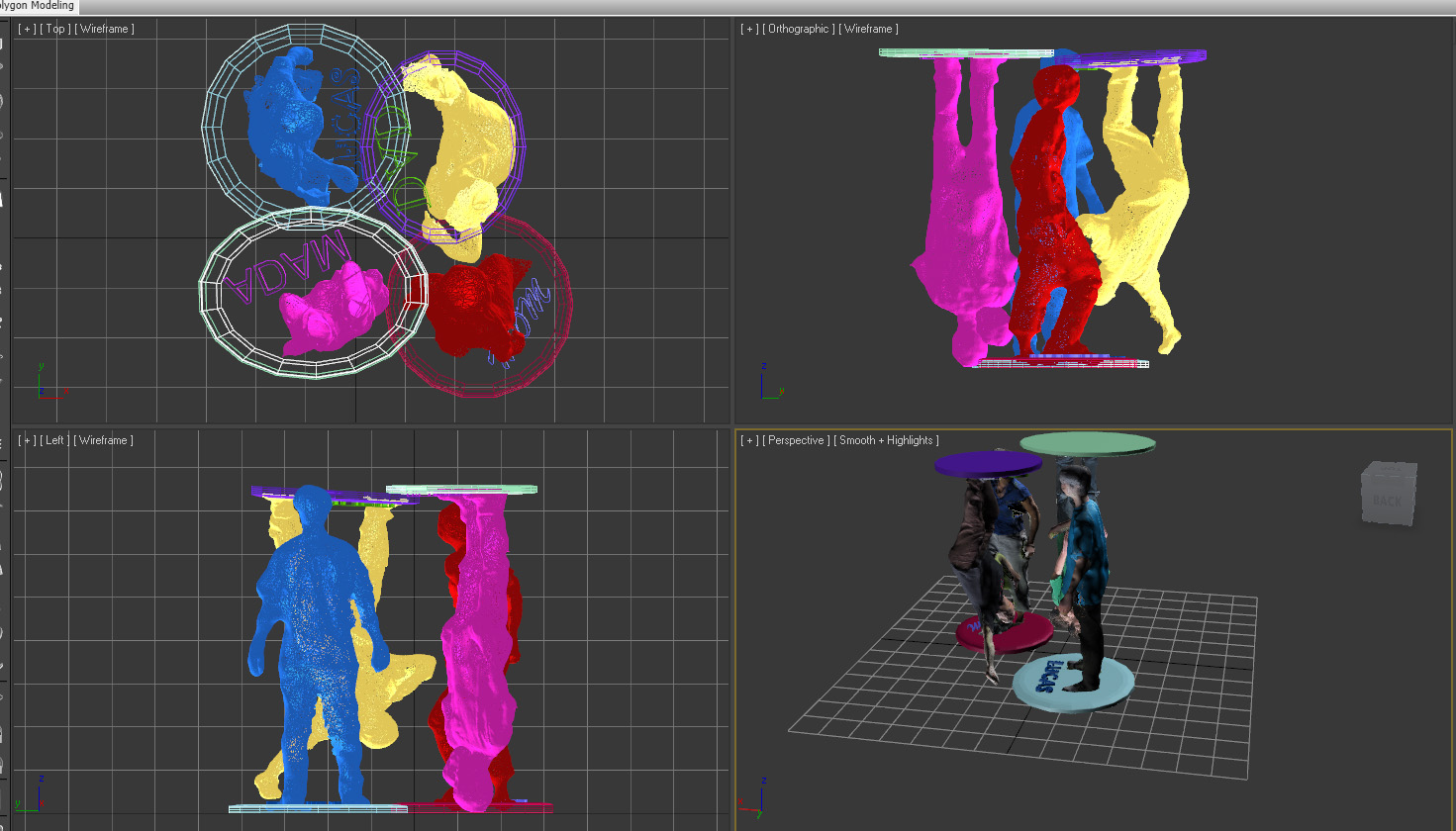1456x831 pixels.
Task: Open the [+] menu of the Top viewport
Action: tap(27, 29)
